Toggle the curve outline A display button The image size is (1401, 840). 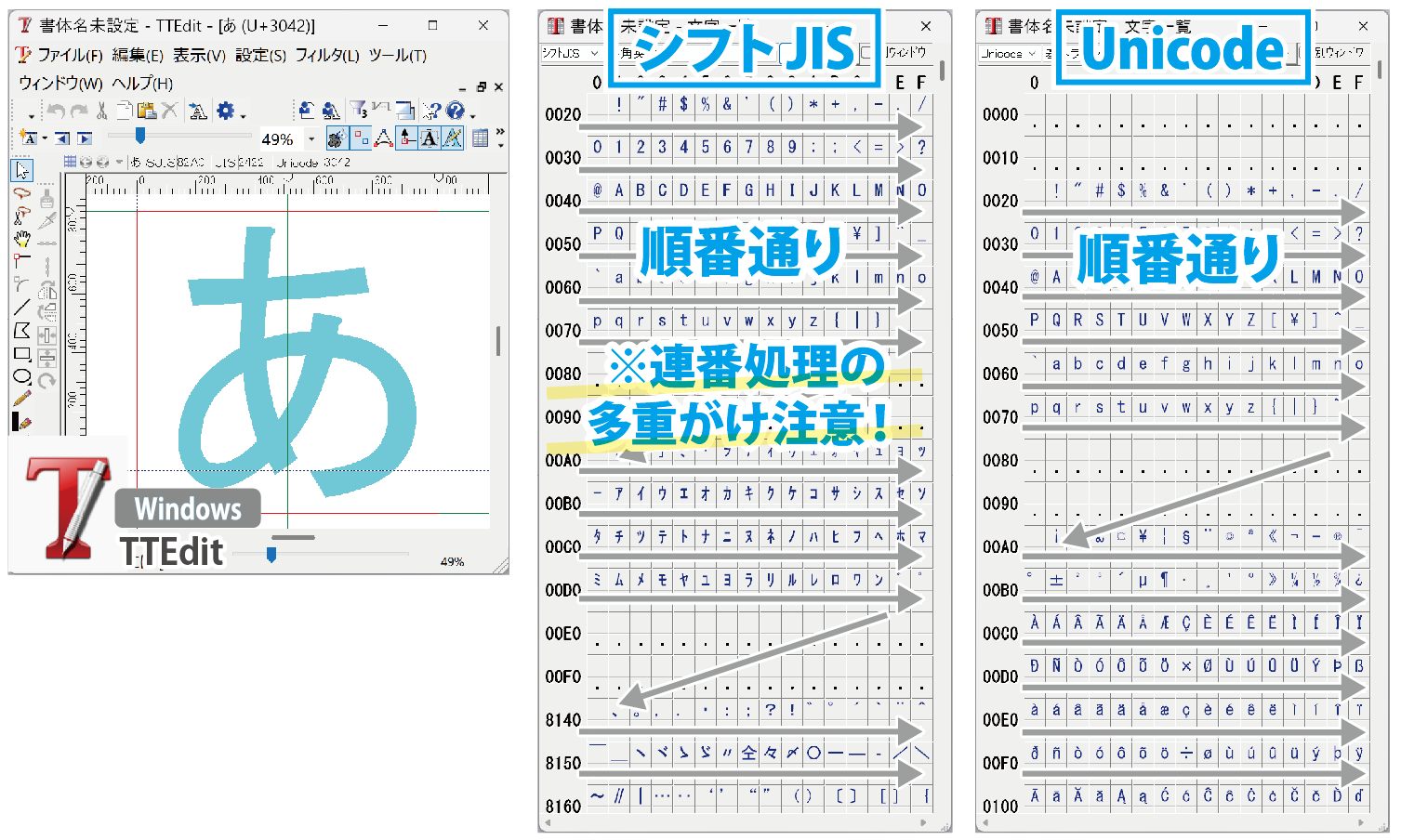coord(383,138)
